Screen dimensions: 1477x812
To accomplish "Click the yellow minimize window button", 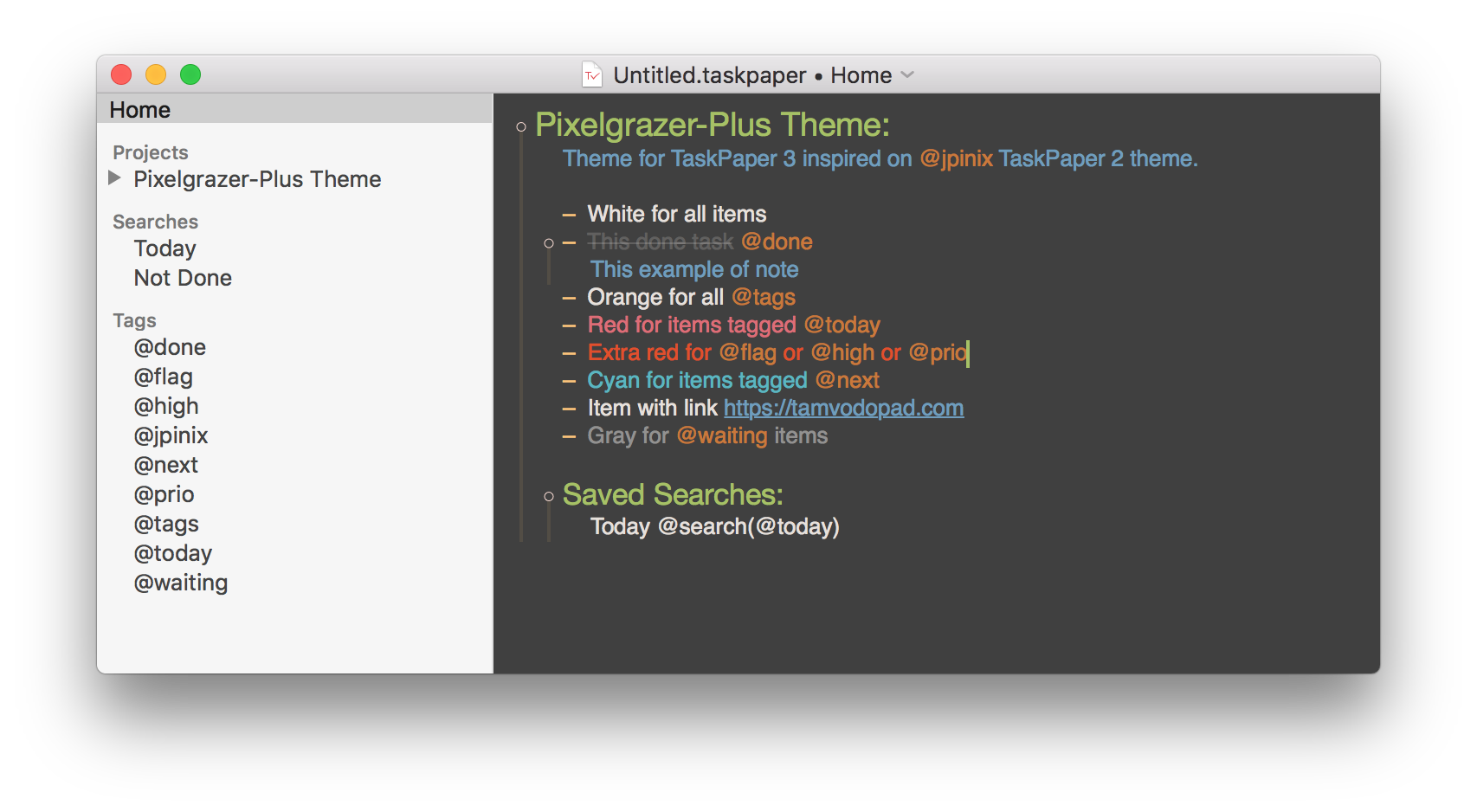I will pyautogui.click(x=156, y=74).
